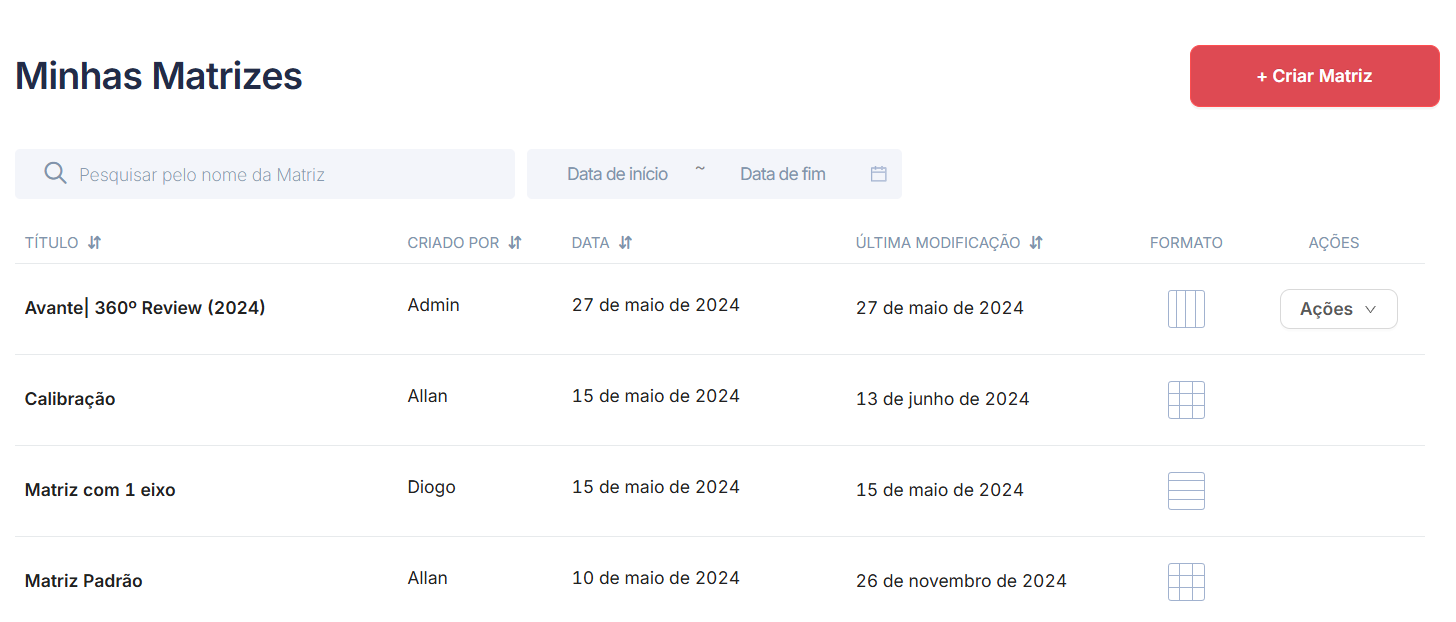Sort by Título using sort arrows icon
Viewport: 1456px width, 622px height.
click(95, 243)
